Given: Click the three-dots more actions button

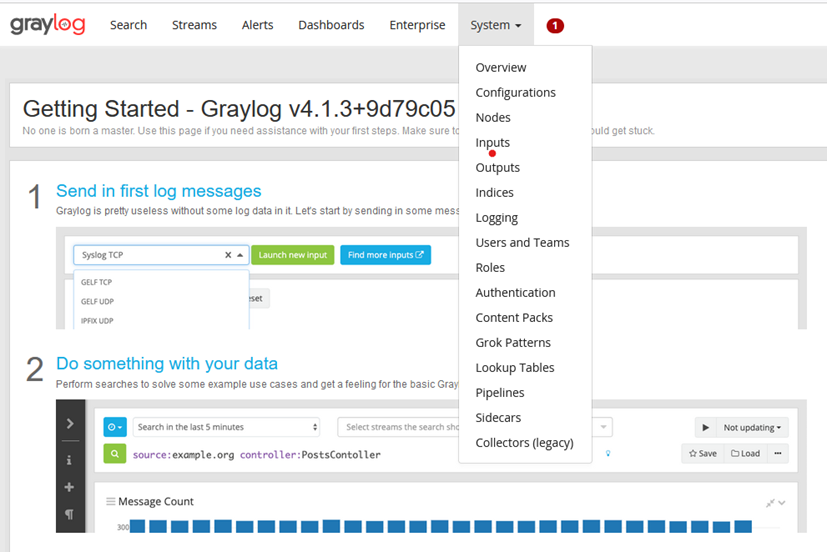Looking at the screenshot, I should pyautogui.click(x=778, y=453).
